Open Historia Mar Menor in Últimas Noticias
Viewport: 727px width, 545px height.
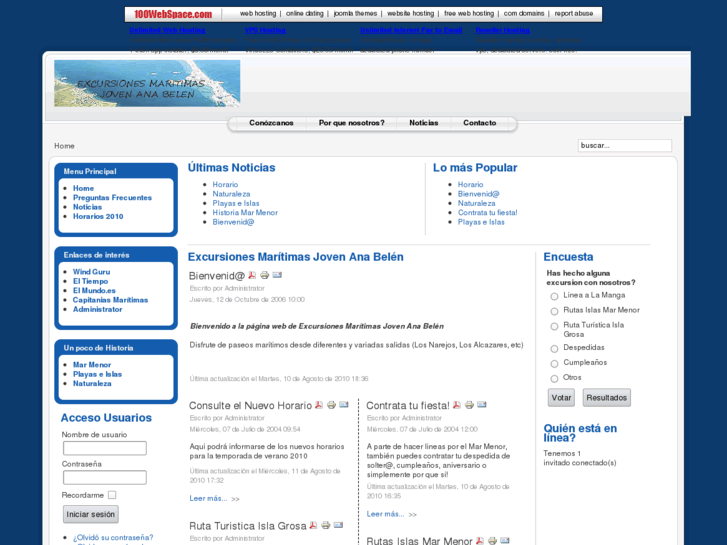point(245,212)
